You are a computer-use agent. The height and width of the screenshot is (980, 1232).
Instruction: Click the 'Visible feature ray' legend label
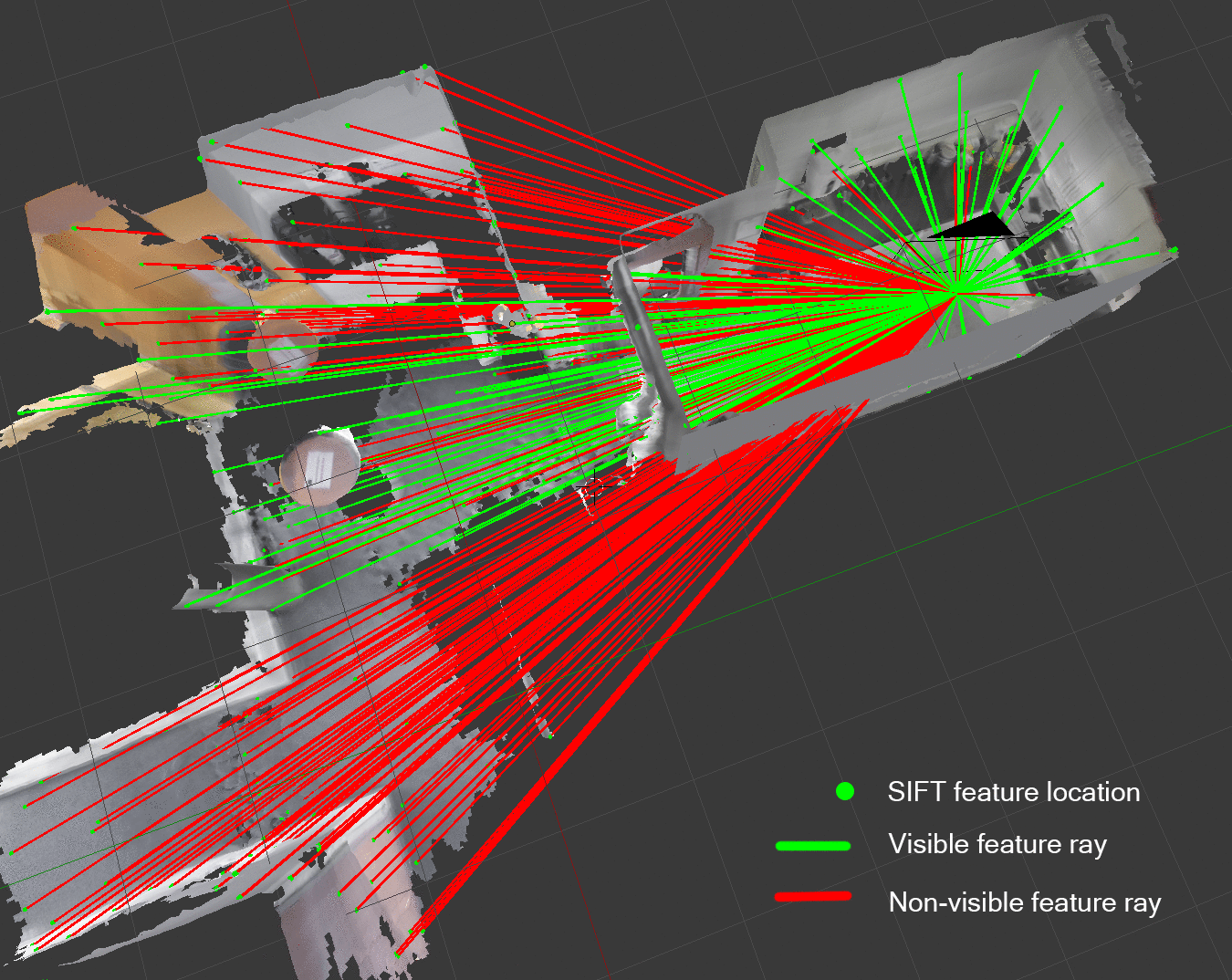[997, 845]
